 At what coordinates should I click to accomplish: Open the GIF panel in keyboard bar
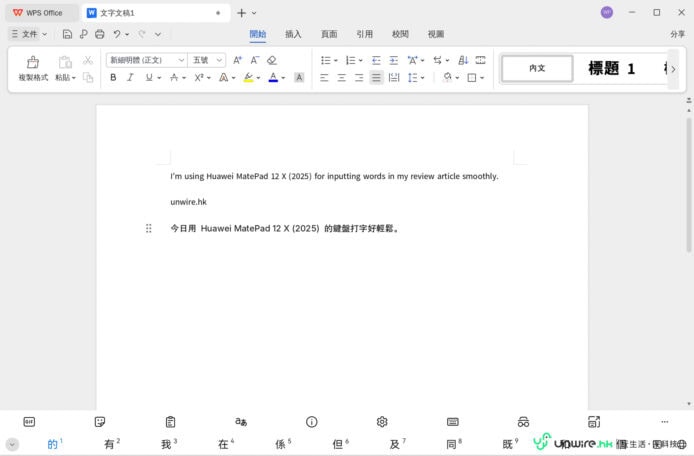pyautogui.click(x=29, y=422)
